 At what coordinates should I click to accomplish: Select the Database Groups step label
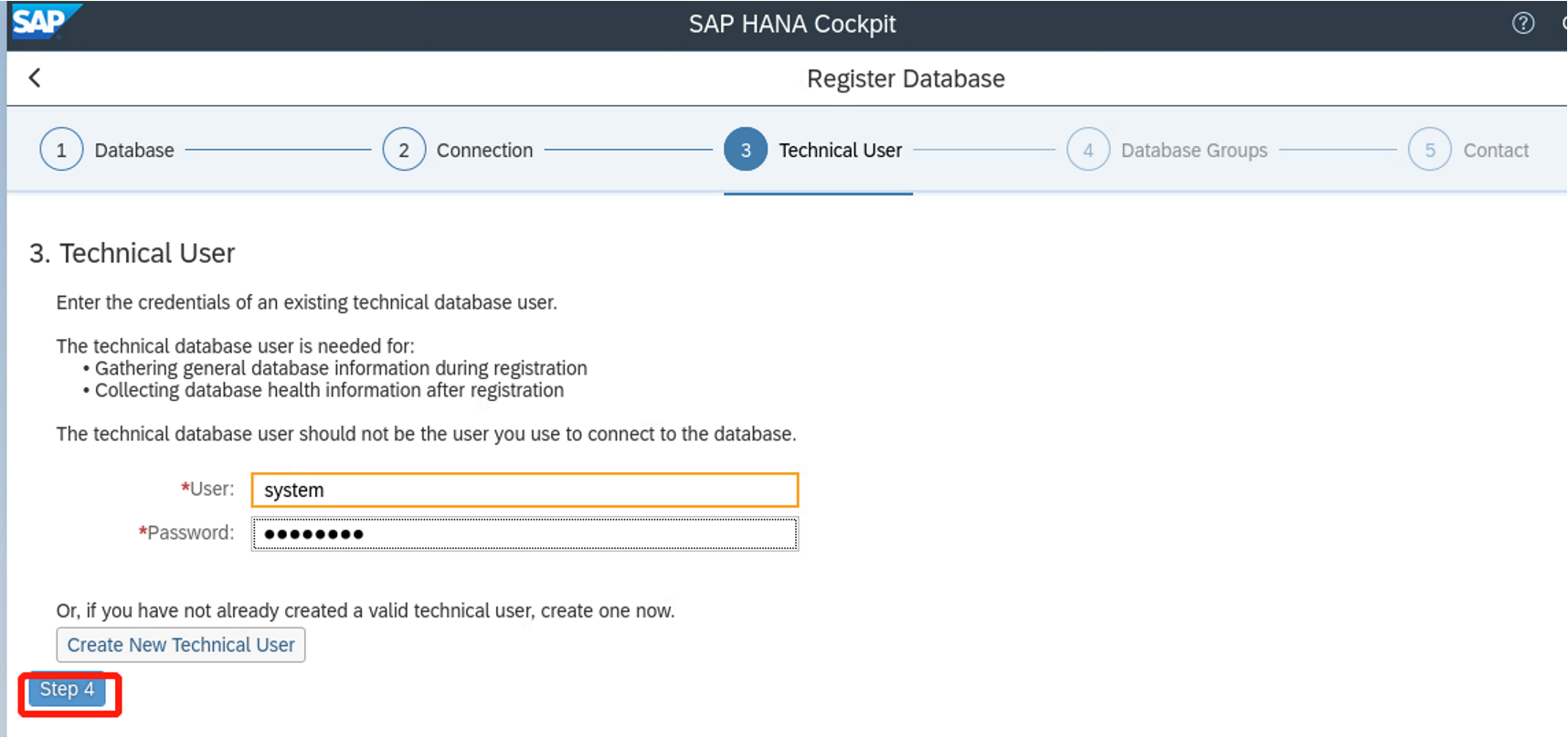click(1193, 151)
